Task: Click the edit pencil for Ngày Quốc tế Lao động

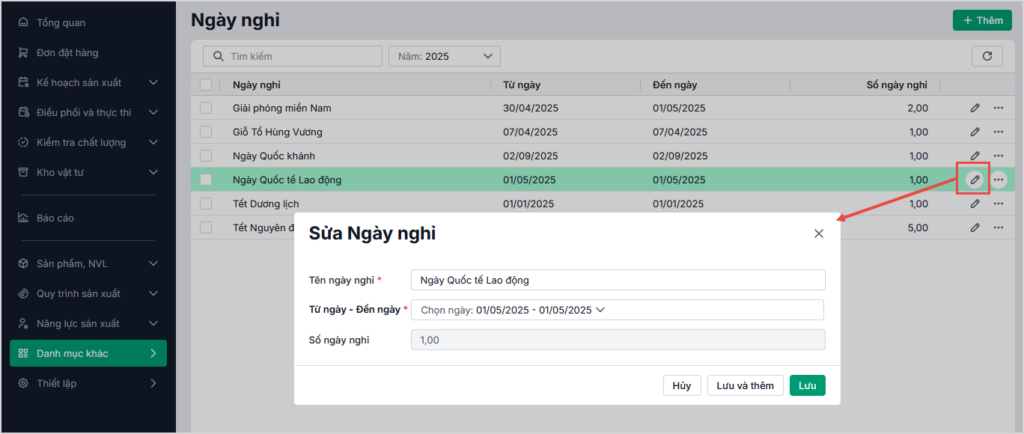Action: point(974,180)
